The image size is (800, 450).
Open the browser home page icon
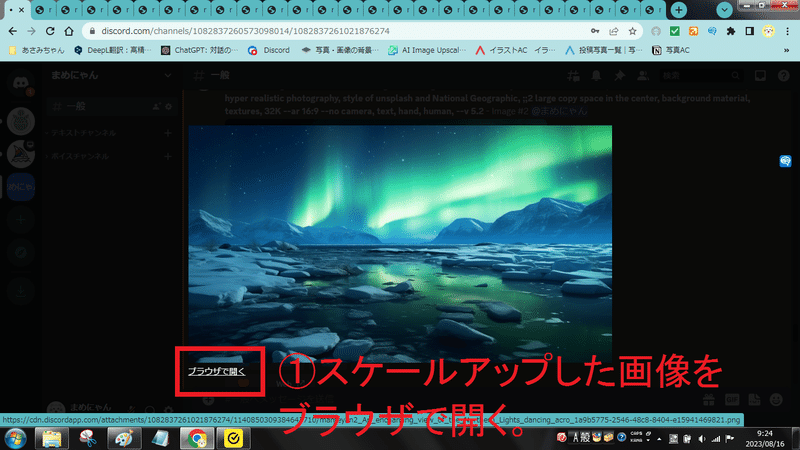click(x=69, y=31)
